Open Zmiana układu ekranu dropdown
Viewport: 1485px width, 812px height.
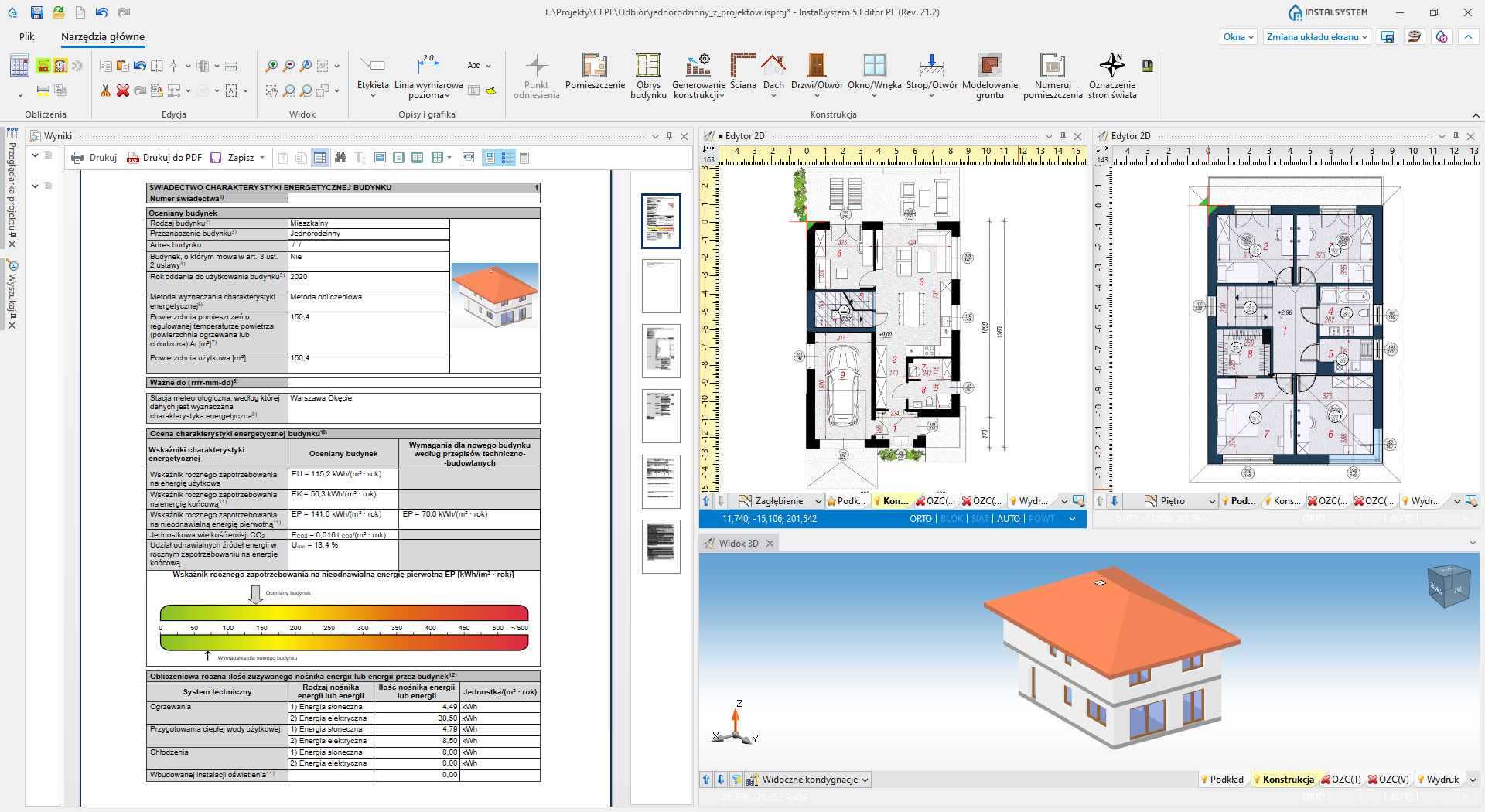pyautogui.click(x=1317, y=37)
